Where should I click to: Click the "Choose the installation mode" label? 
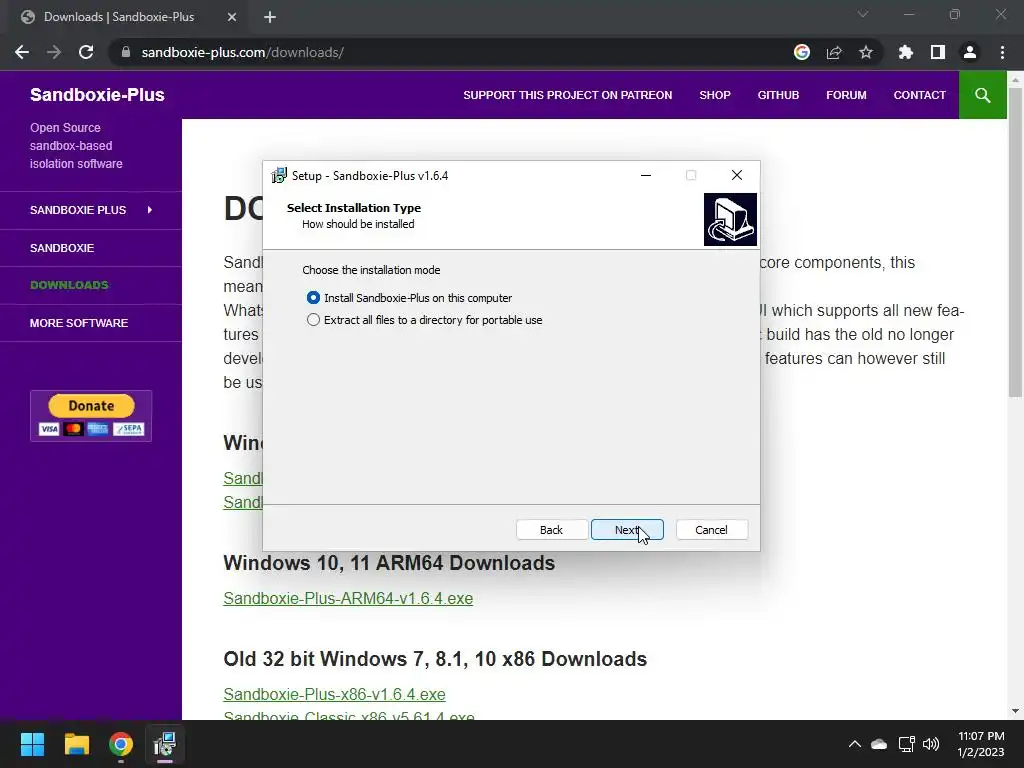371,270
